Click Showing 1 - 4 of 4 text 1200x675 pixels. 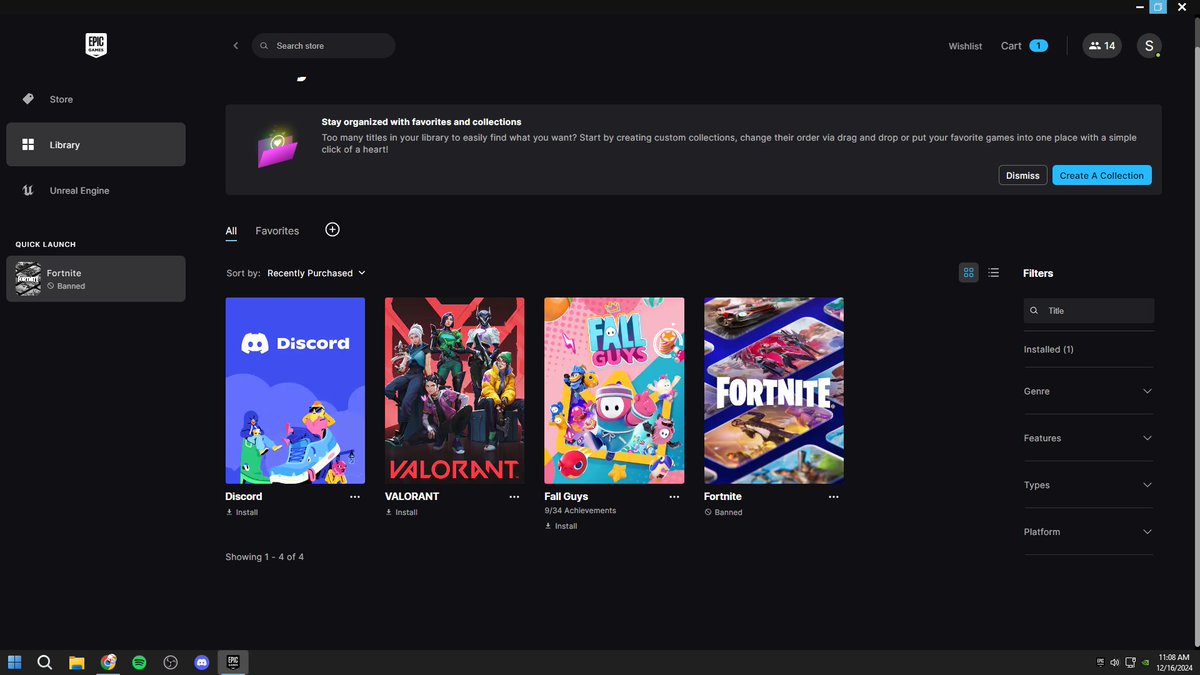click(265, 557)
